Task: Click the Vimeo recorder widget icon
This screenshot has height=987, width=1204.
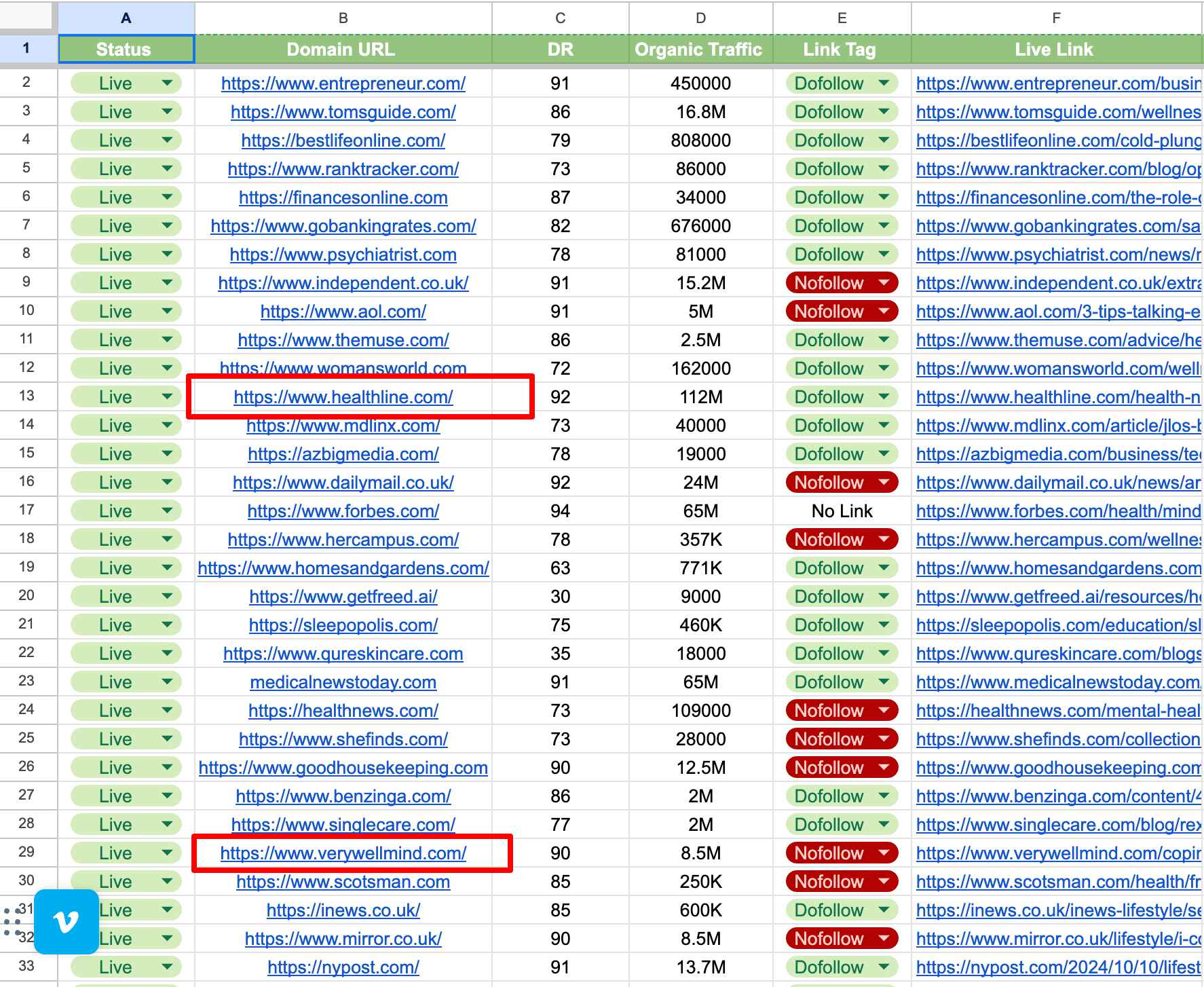Action: (66, 921)
